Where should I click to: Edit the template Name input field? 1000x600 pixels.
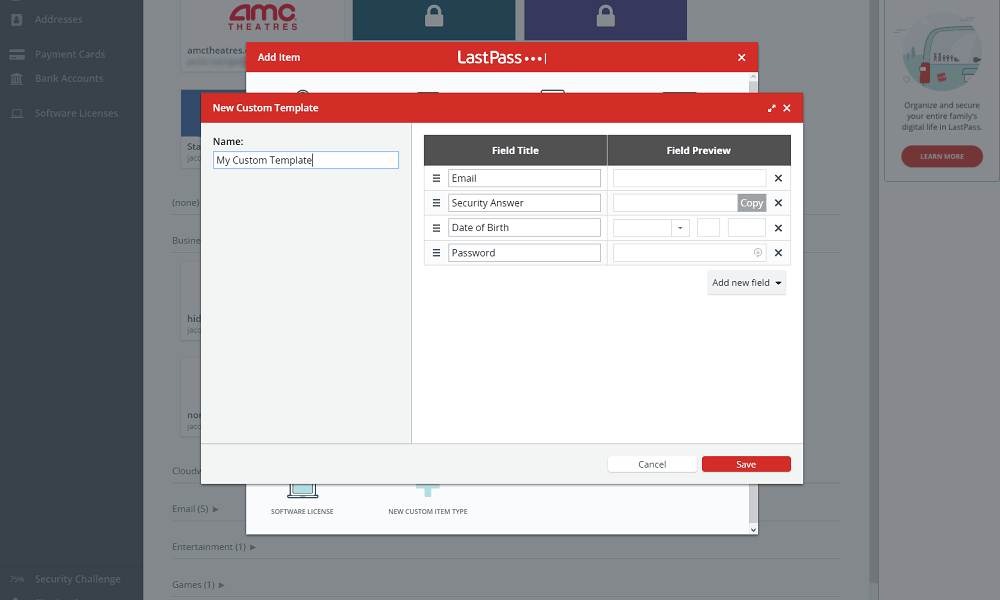306,160
